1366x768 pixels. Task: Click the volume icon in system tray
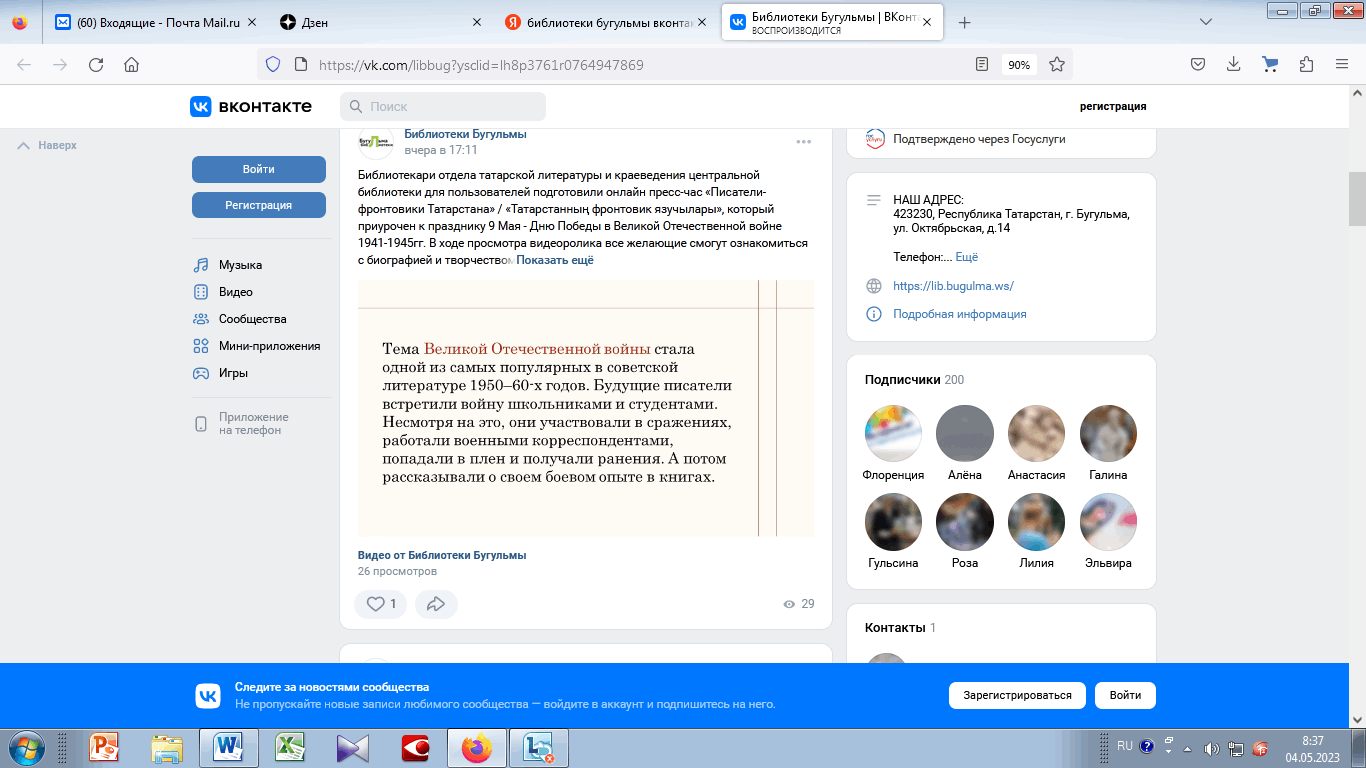pos(1211,748)
